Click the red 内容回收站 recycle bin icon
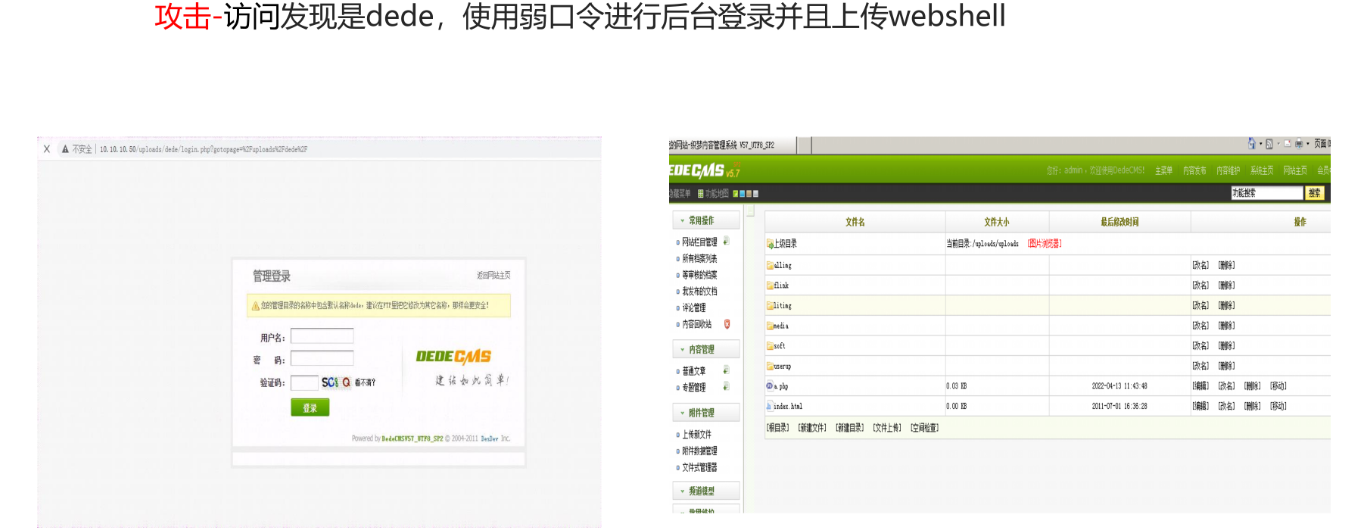The height and width of the screenshot is (528, 1358). tap(727, 324)
